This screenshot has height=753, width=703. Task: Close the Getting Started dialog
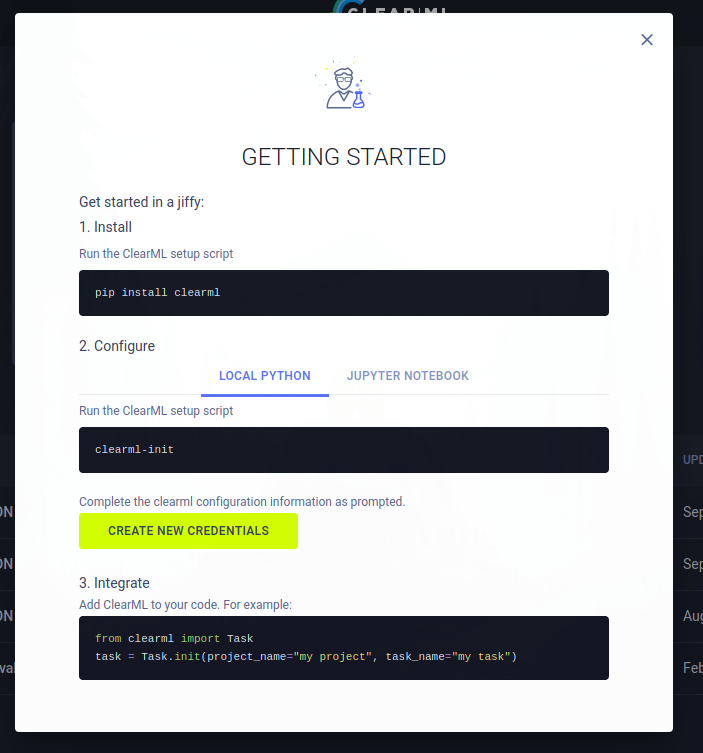click(x=647, y=40)
